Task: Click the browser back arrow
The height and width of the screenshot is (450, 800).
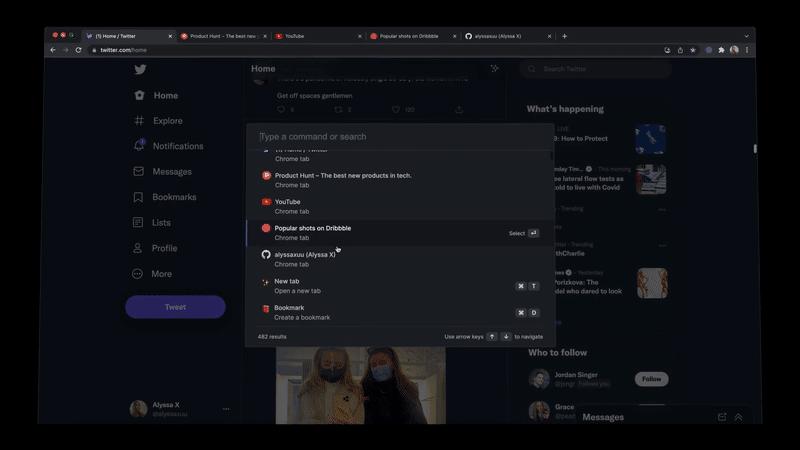Action: [x=53, y=50]
